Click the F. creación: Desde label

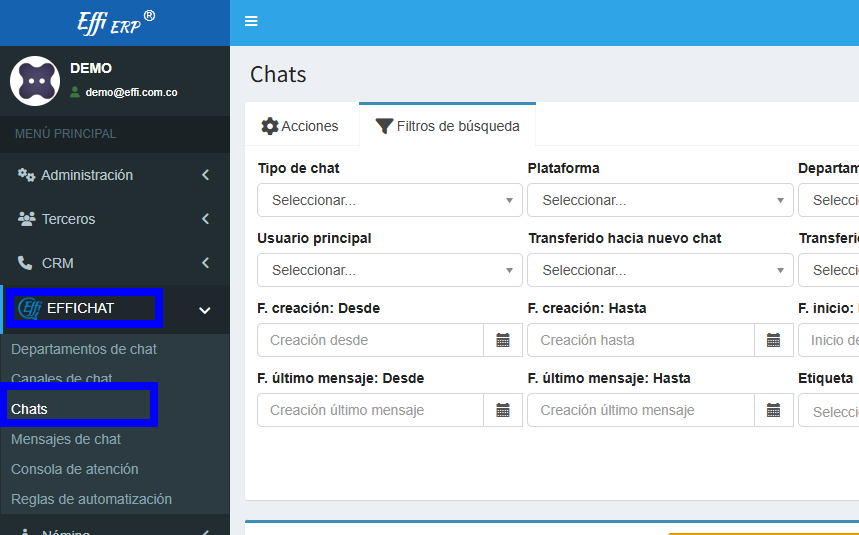coord(319,308)
